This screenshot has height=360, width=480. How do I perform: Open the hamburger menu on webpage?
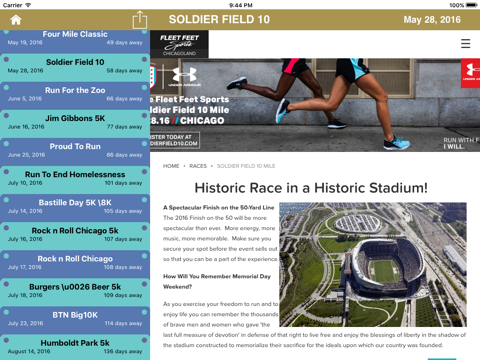tap(465, 43)
